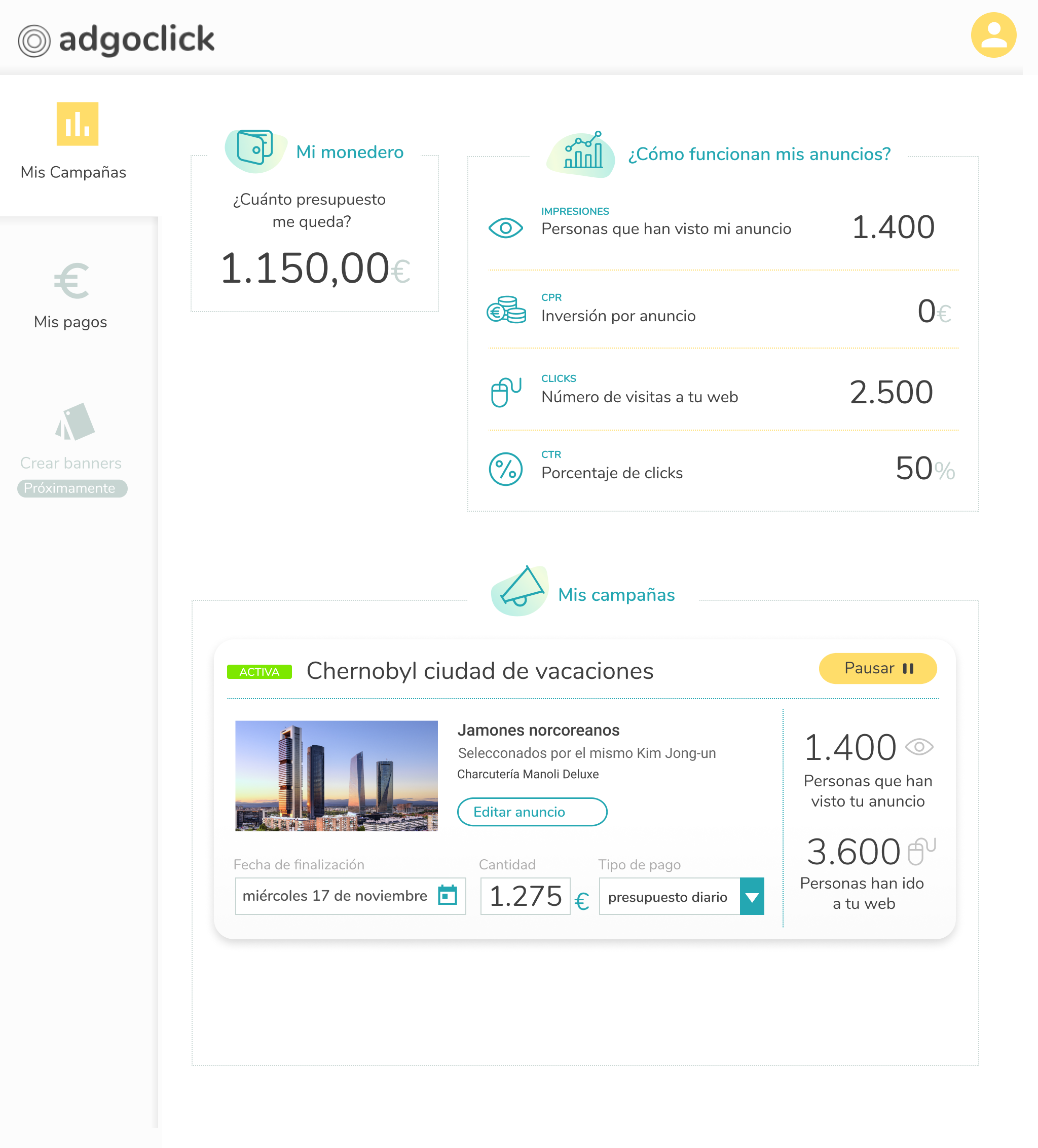The width and height of the screenshot is (1038, 1148).
Task: Pause the campaign with Pausar button
Action: coord(877,668)
